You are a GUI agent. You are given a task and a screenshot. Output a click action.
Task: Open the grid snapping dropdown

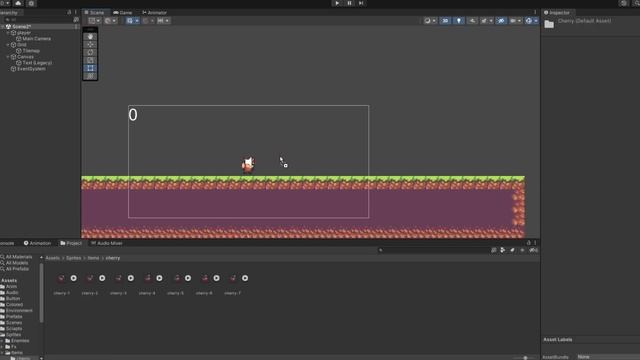click(x=148, y=21)
